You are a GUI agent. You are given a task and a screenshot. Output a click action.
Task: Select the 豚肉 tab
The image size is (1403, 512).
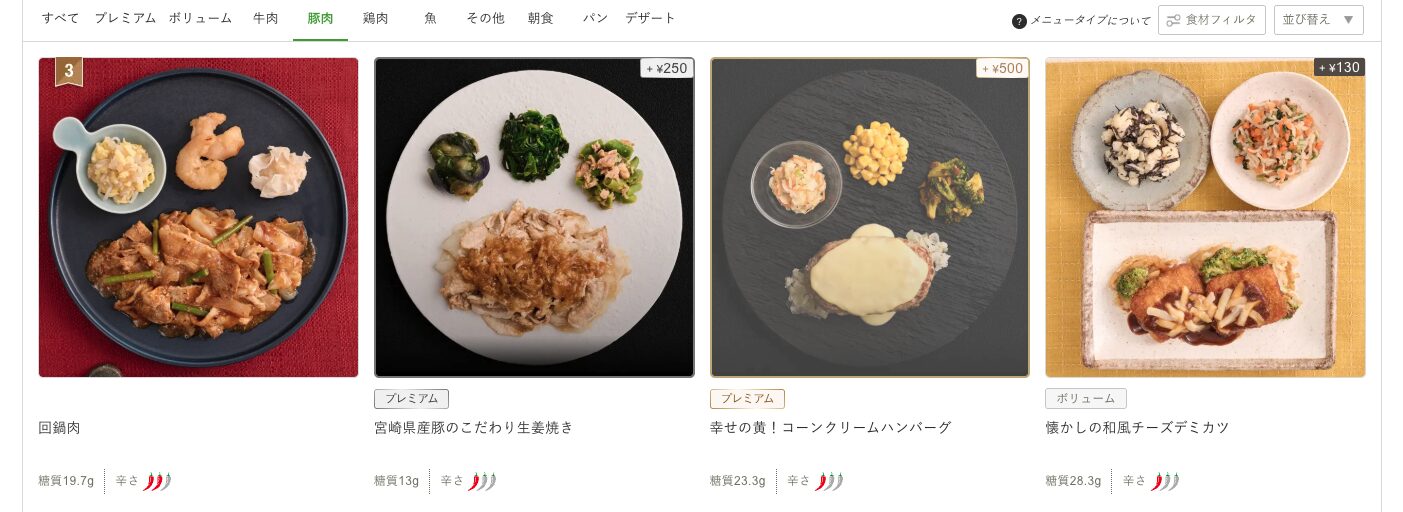pyautogui.click(x=320, y=19)
